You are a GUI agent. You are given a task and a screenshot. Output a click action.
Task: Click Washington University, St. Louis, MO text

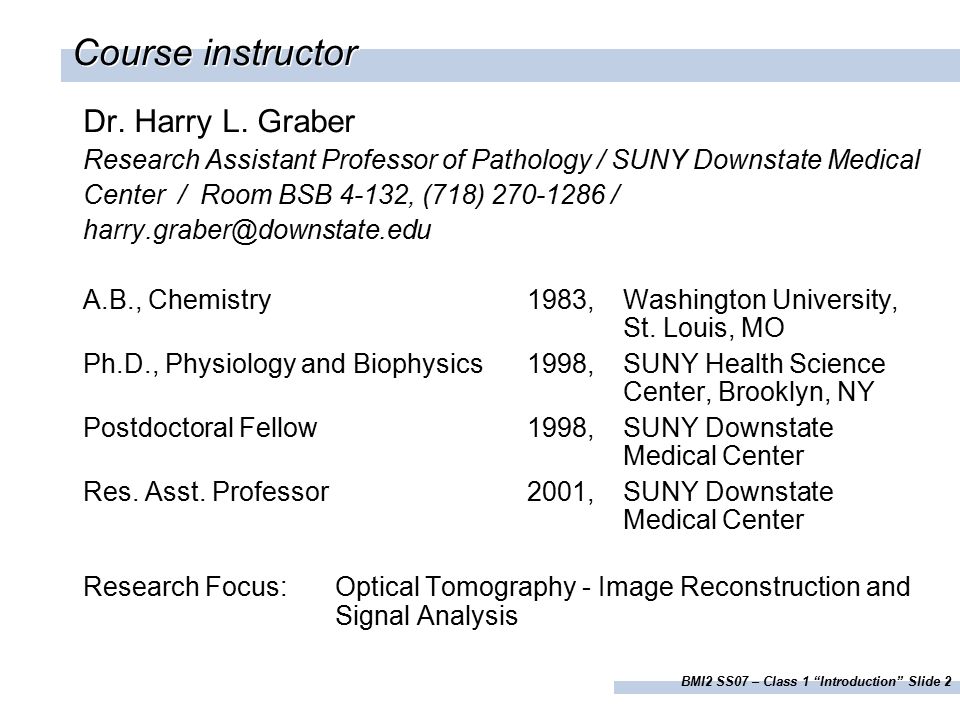click(760, 313)
